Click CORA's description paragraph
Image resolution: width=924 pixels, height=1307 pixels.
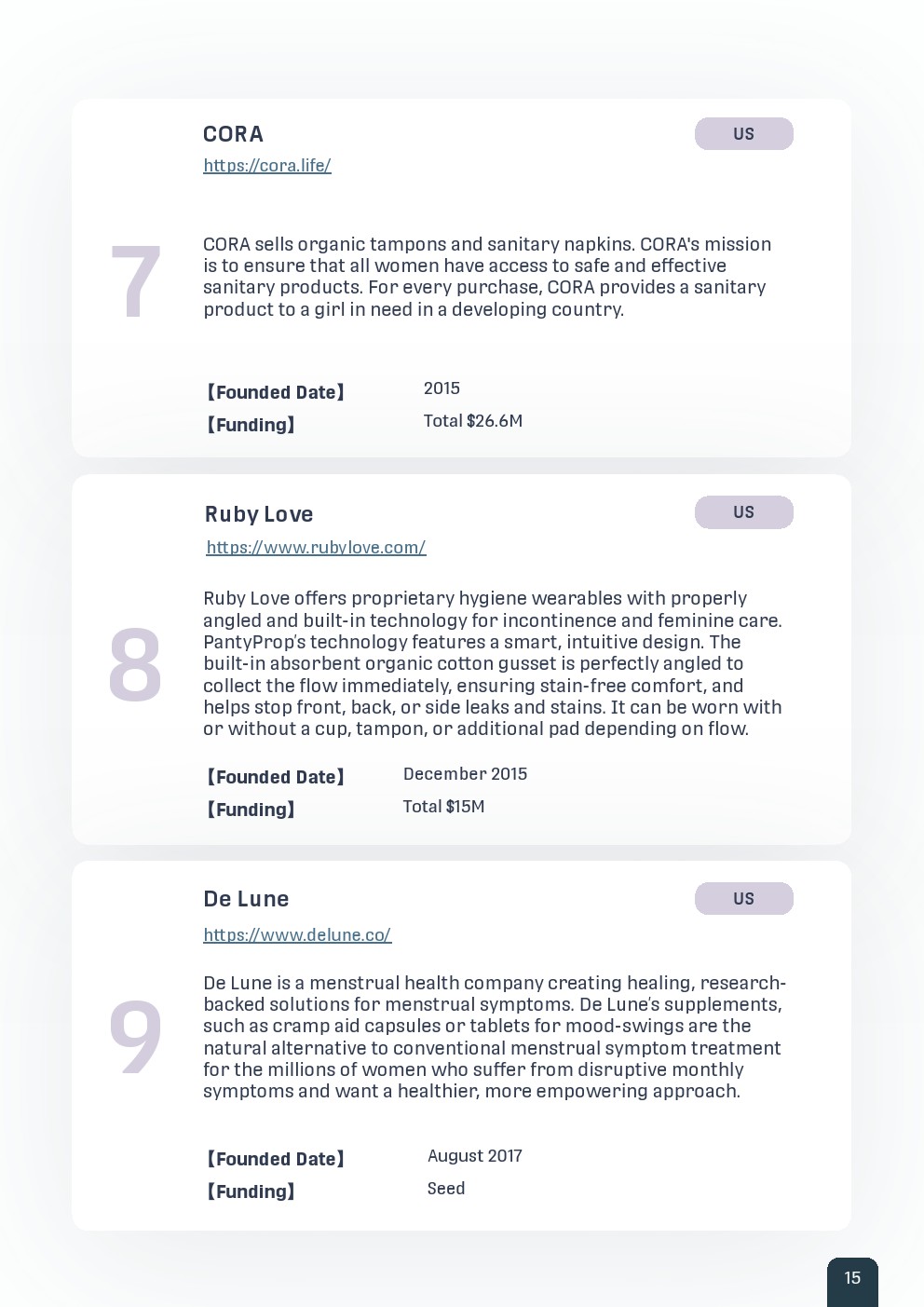(x=487, y=277)
